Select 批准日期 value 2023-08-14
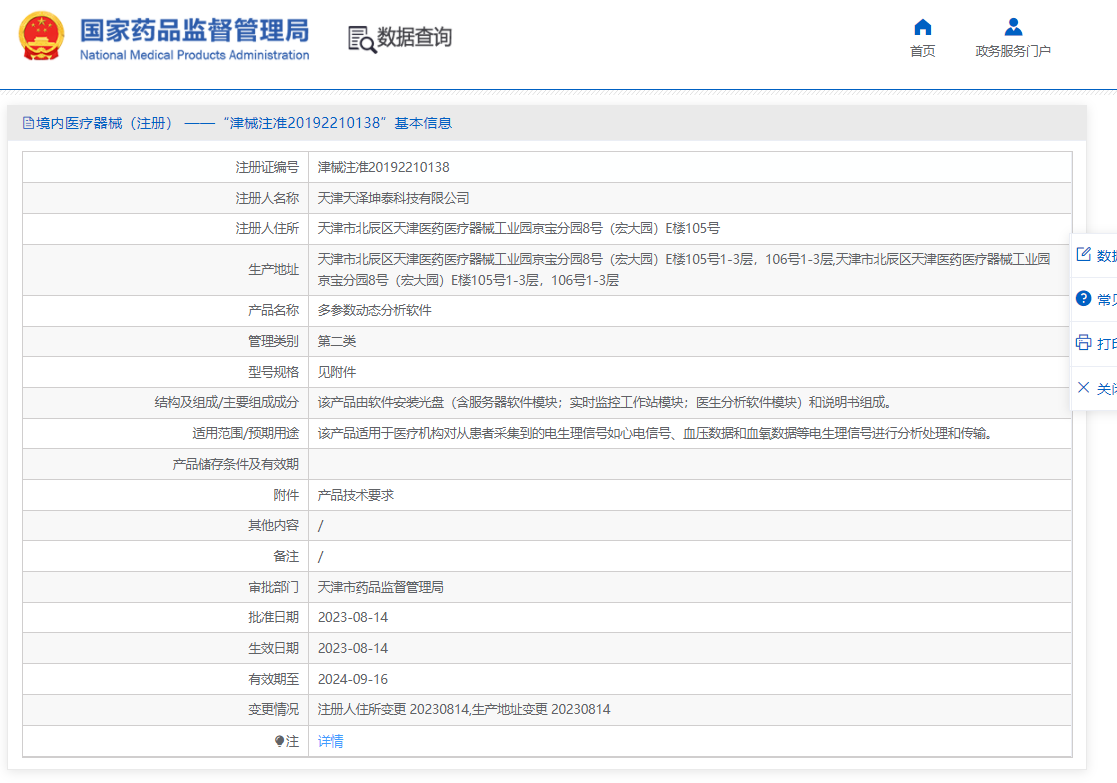Image resolution: width=1117 pixels, height=783 pixels. pyautogui.click(x=353, y=618)
